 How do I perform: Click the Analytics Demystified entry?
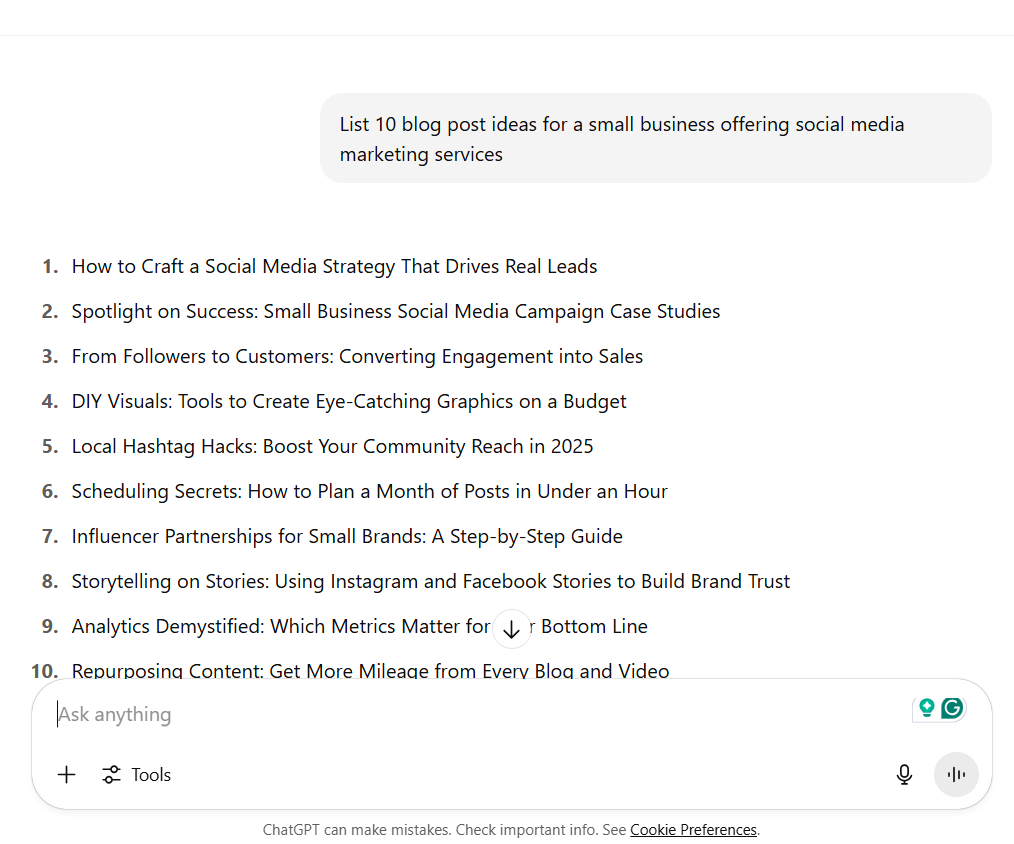click(x=359, y=626)
